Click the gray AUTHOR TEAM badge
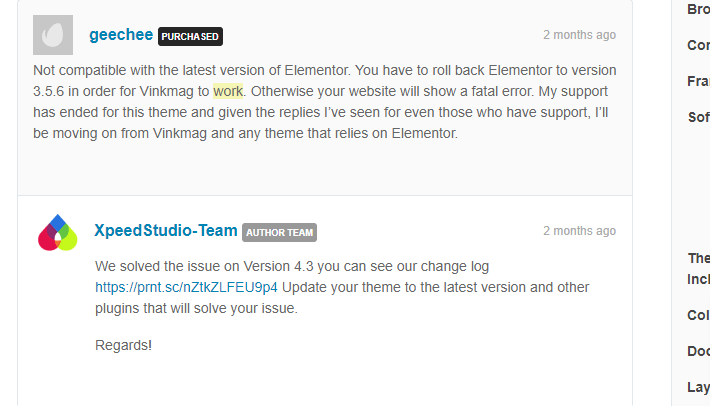The width and height of the screenshot is (710, 406). coord(279,233)
